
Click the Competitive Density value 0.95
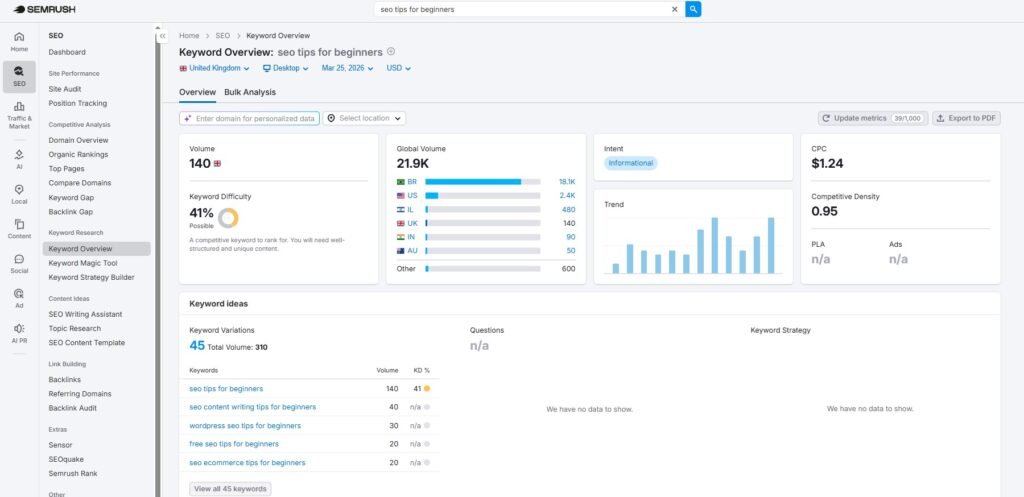[x=824, y=212]
